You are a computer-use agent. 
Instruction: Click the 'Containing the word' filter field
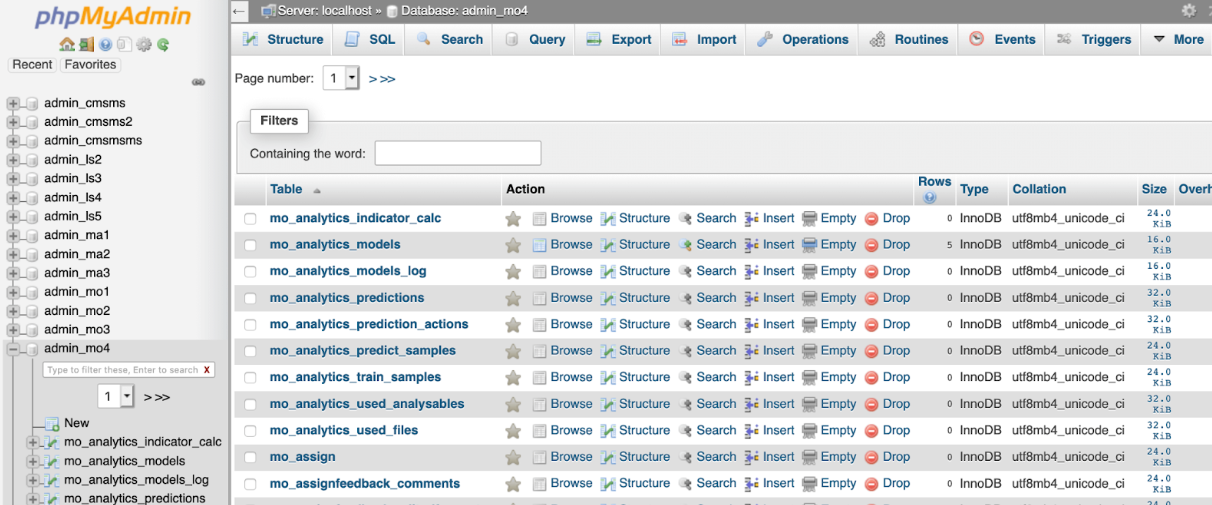point(457,153)
